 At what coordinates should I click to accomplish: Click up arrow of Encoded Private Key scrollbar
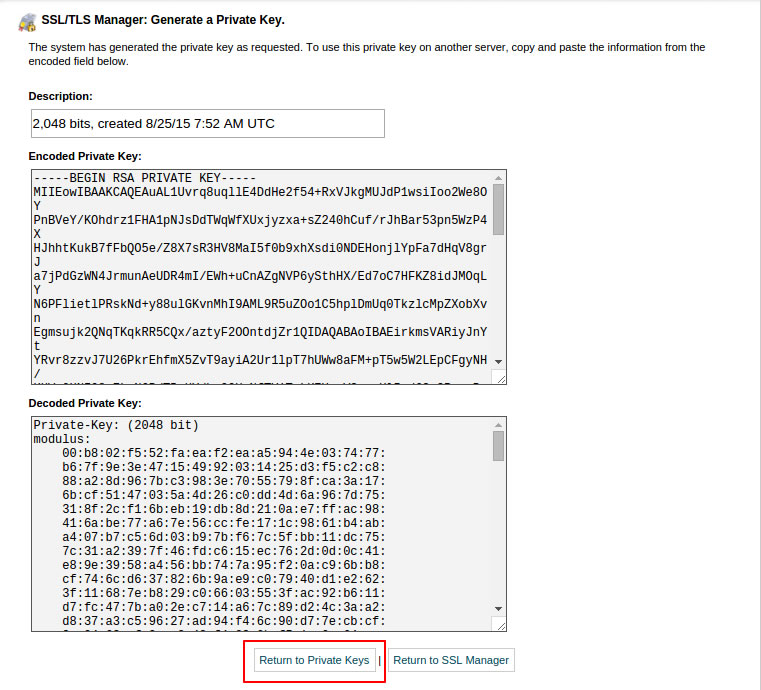coord(498,178)
